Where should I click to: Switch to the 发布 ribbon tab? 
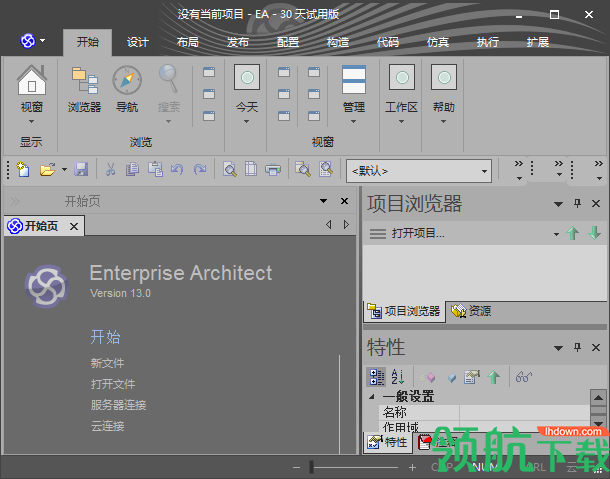[x=237, y=42]
